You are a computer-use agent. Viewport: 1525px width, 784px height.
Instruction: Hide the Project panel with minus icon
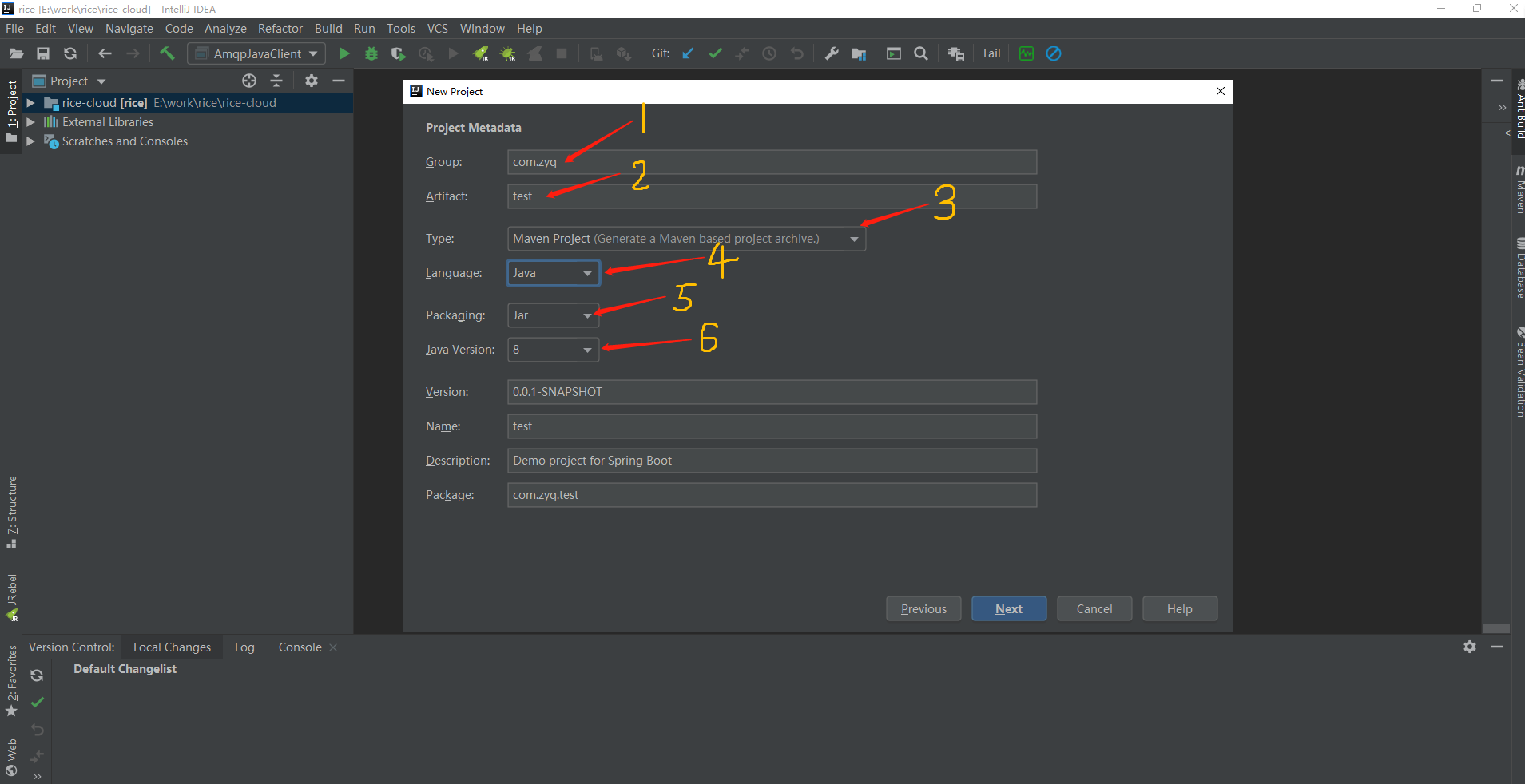[x=339, y=81]
